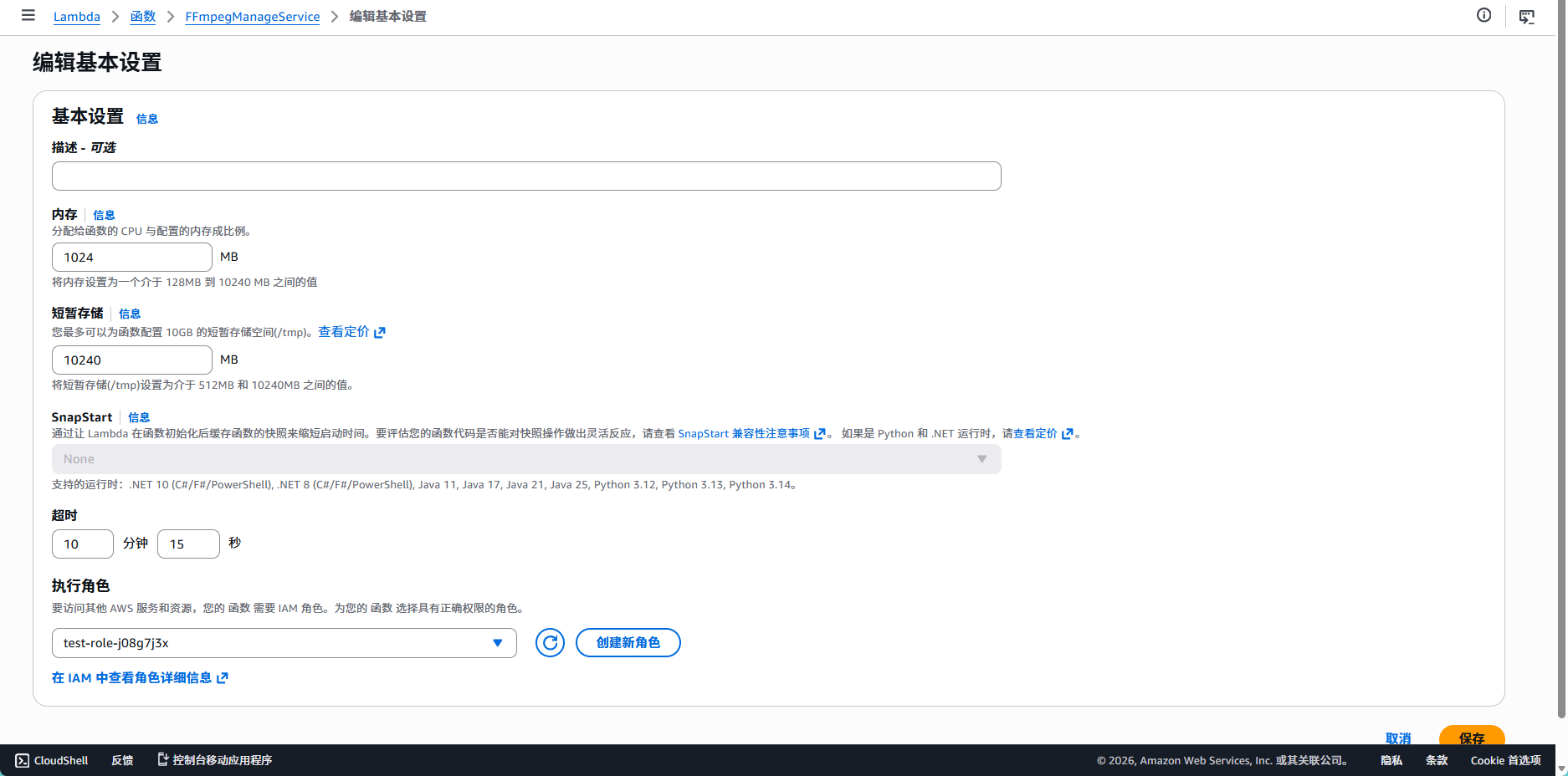Open the CloudShell icon in top bar
The height and width of the screenshot is (776, 1568).
coord(1527,17)
